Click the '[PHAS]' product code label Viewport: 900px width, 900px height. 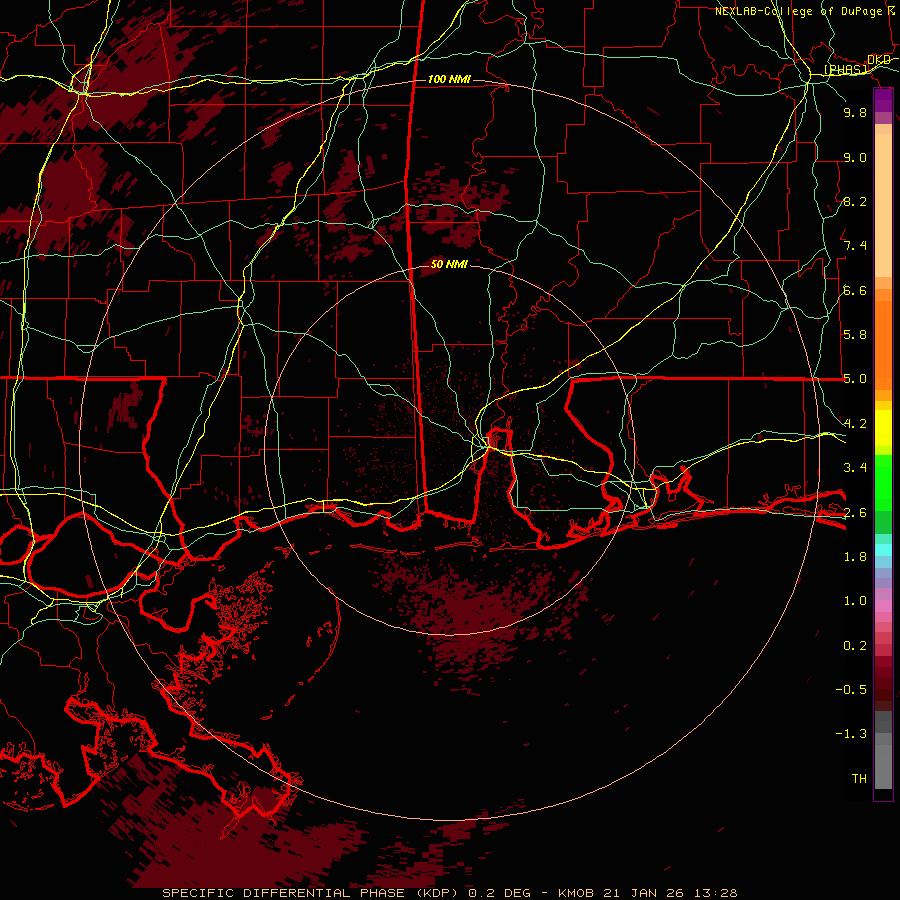pos(845,70)
